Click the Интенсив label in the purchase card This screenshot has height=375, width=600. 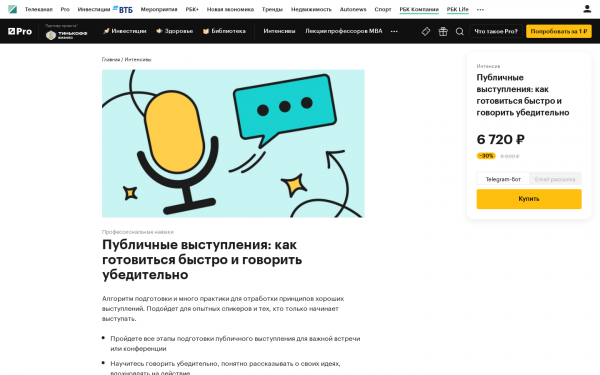488,66
